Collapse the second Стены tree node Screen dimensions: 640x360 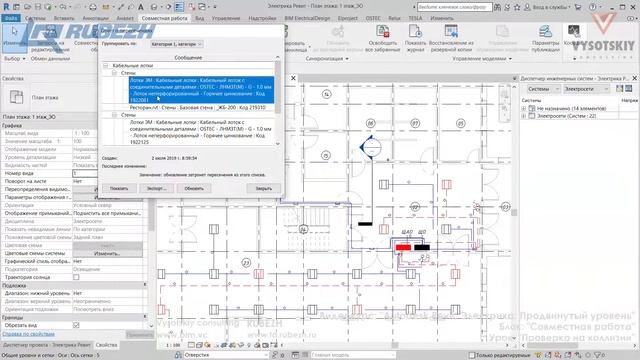click(115, 115)
